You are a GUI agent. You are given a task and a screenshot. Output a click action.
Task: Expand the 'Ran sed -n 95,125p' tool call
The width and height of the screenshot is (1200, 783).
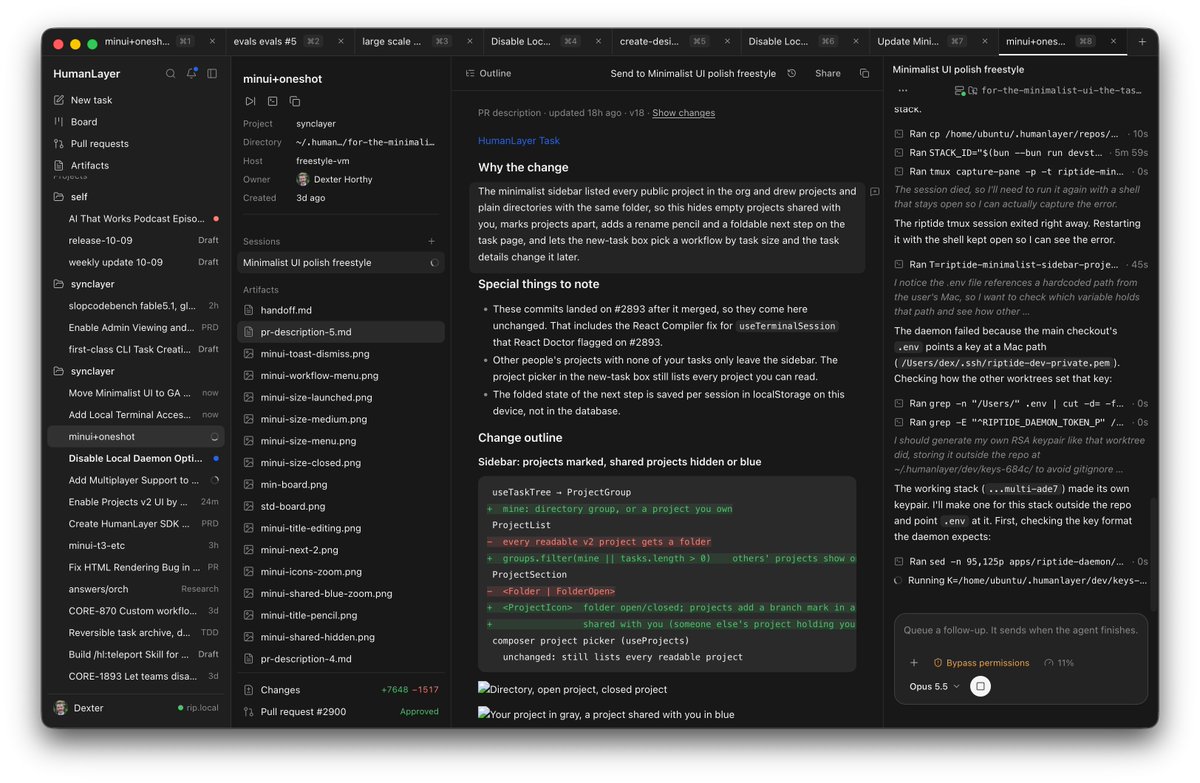coord(1021,562)
